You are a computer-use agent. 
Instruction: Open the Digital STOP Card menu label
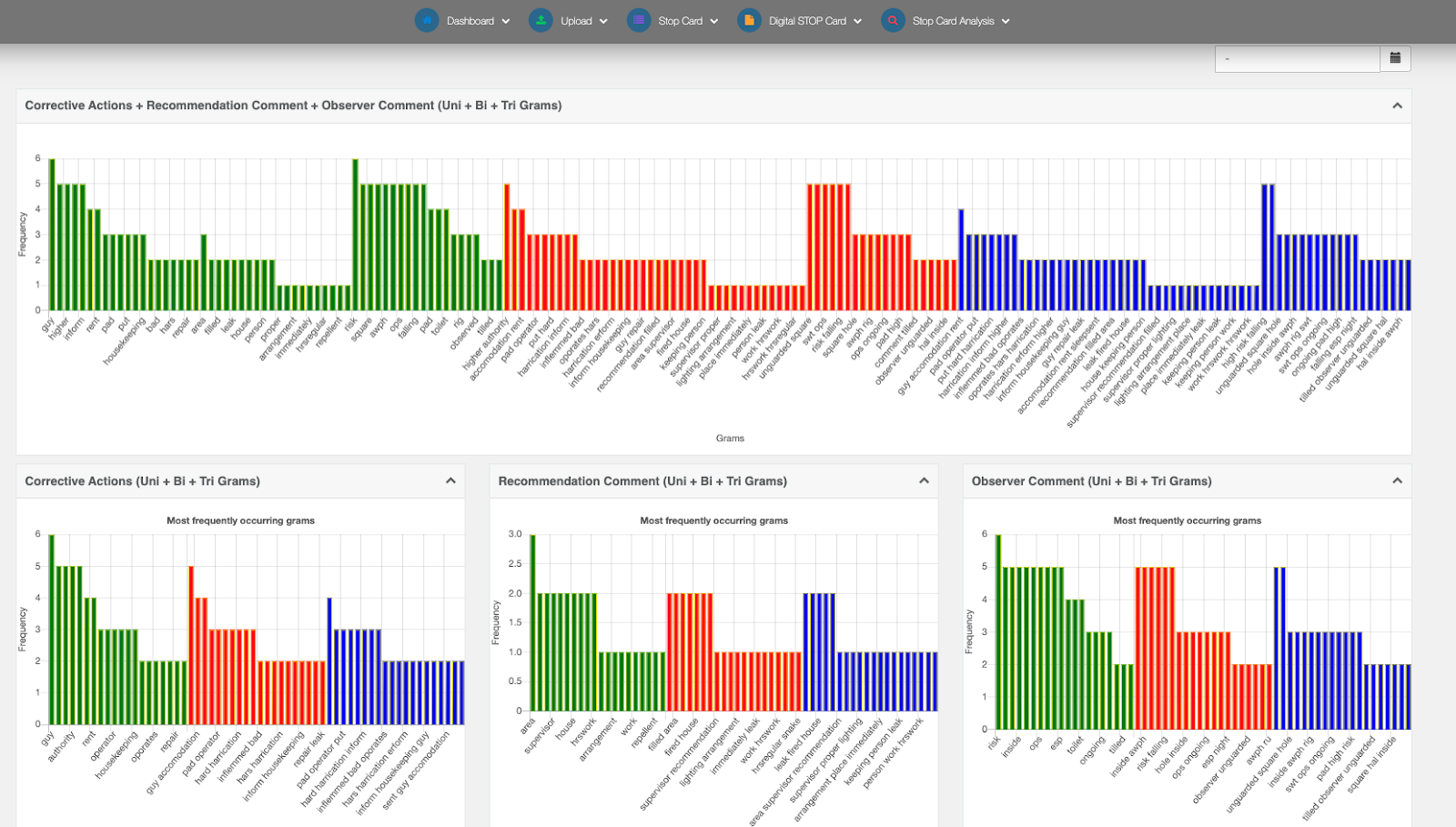pyautogui.click(x=807, y=21)
